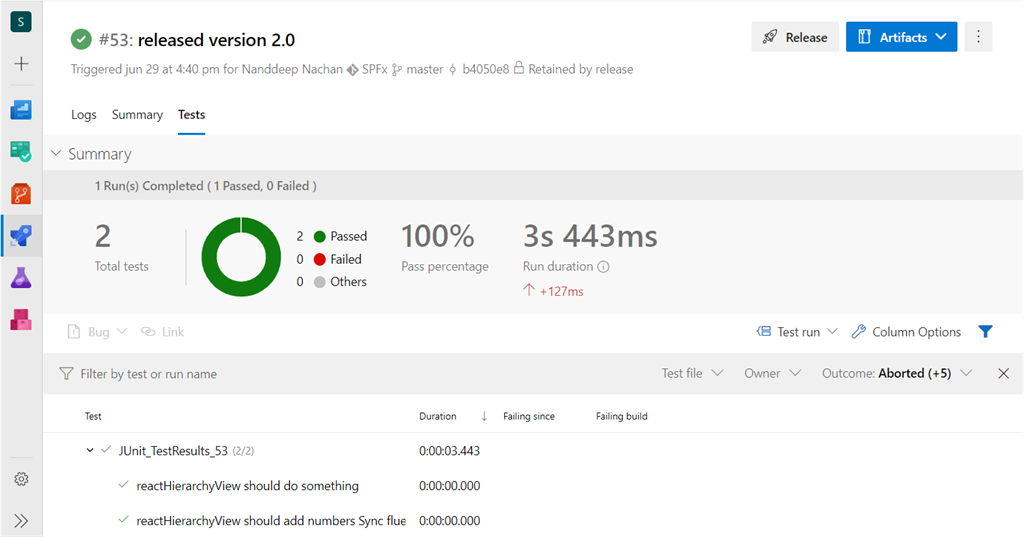Image resolution: width=1024 pixels, height=537 pixels.
Task: Click the Filter by test name field
Action: pyautogui.click(x=250, y=374)
